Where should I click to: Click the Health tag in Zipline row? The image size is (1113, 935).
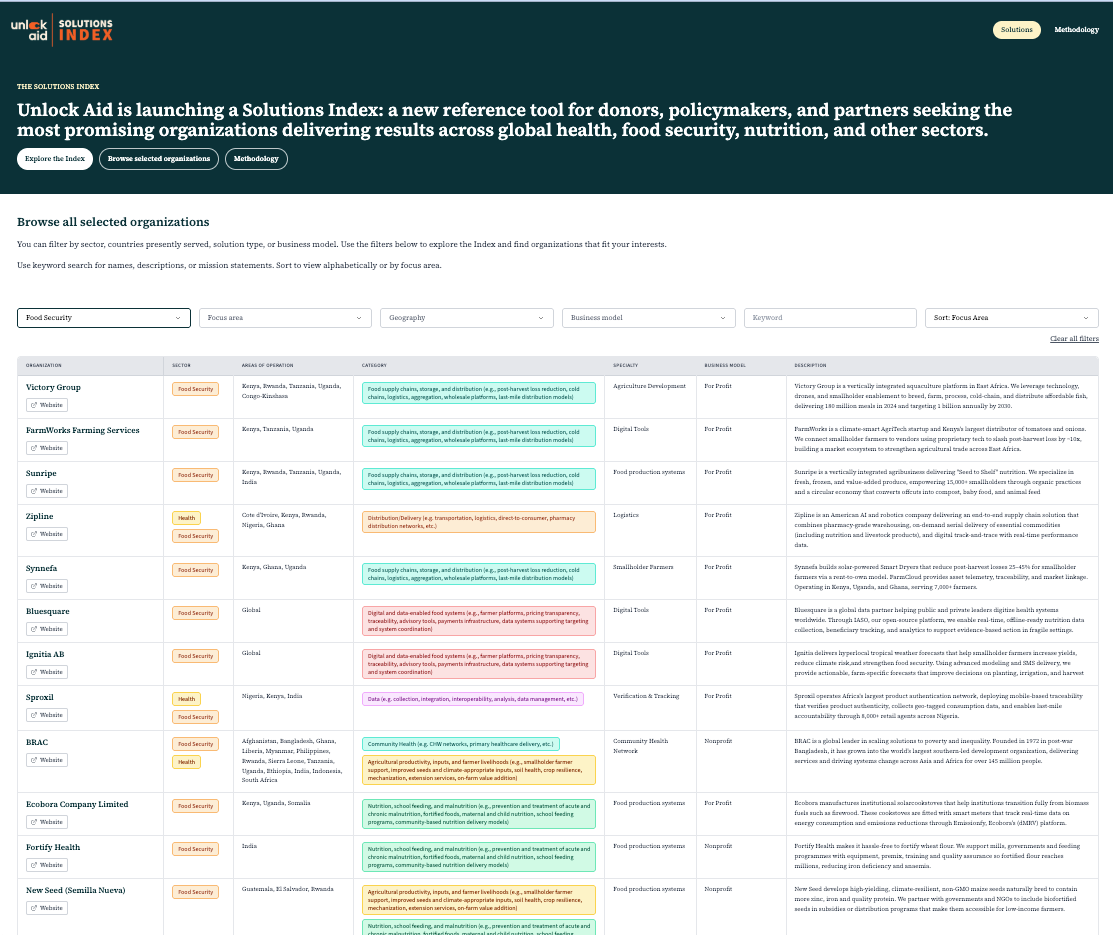tap(187, 518)
